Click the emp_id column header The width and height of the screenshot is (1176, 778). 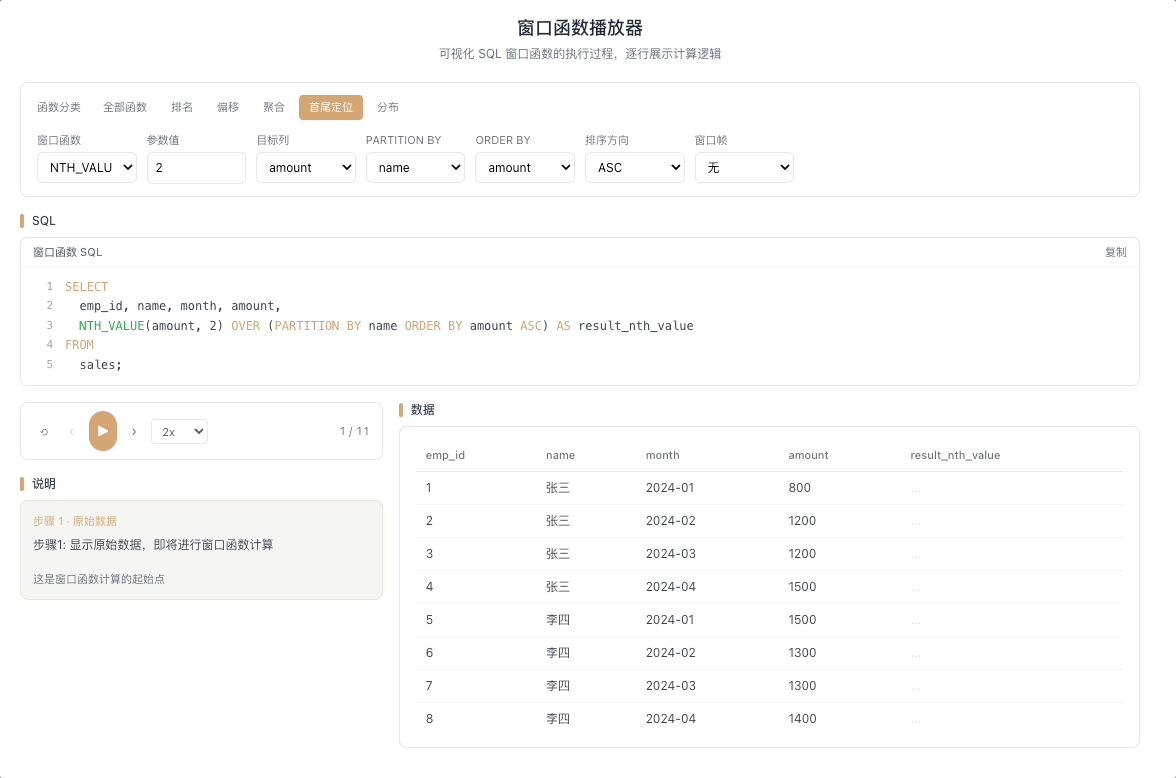[446, 455]
